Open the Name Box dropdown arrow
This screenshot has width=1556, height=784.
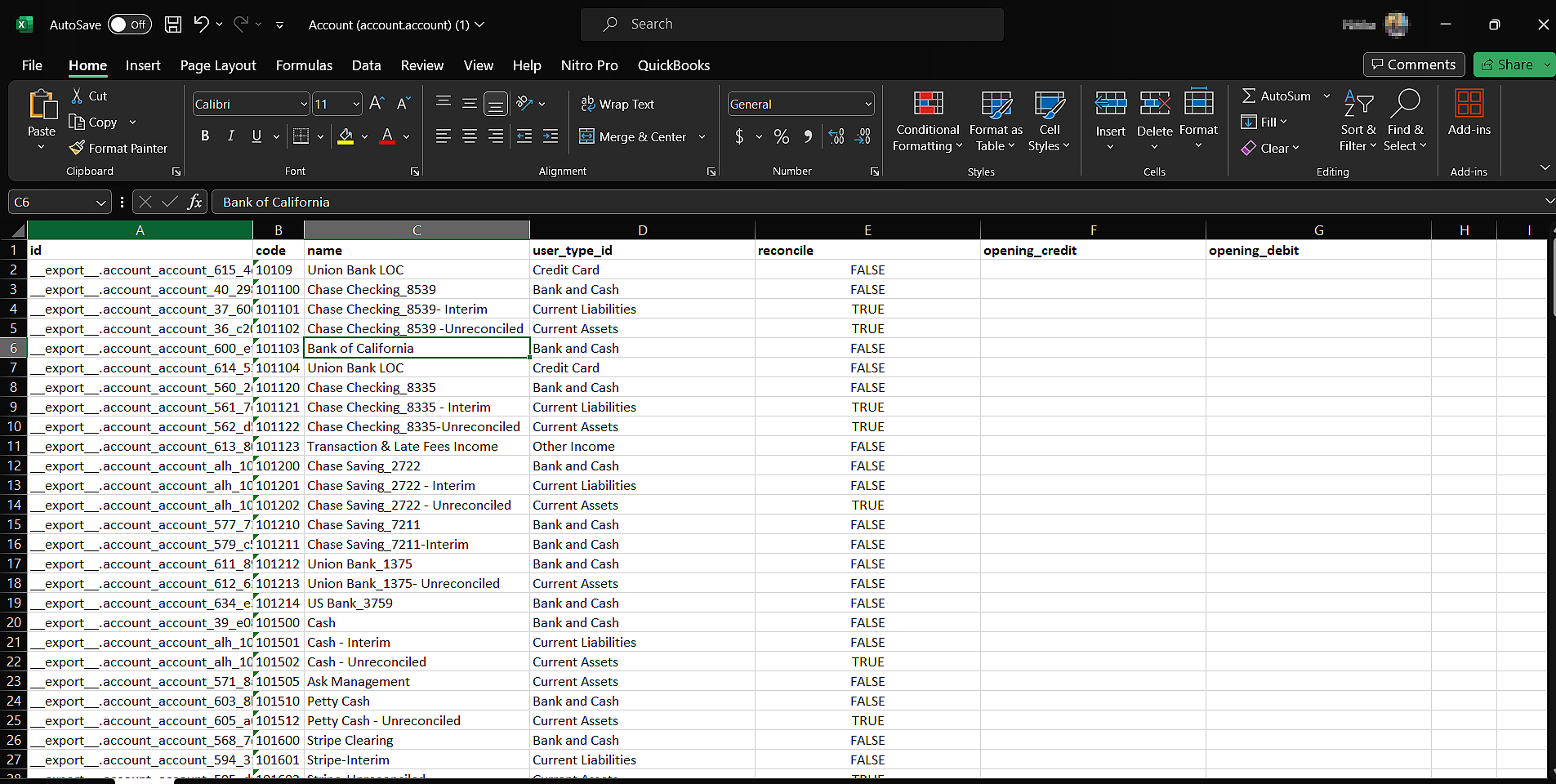coord(101,202)
